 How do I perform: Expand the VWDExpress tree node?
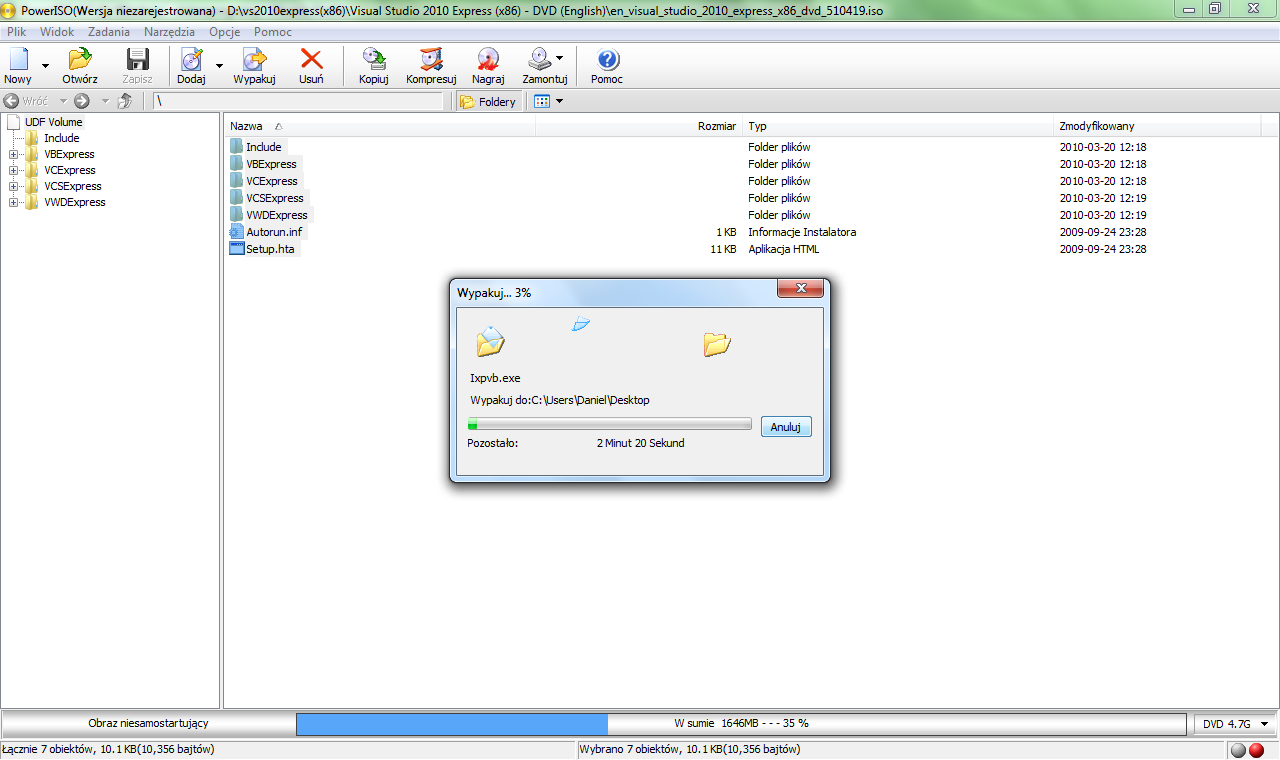tap(14, 203)
